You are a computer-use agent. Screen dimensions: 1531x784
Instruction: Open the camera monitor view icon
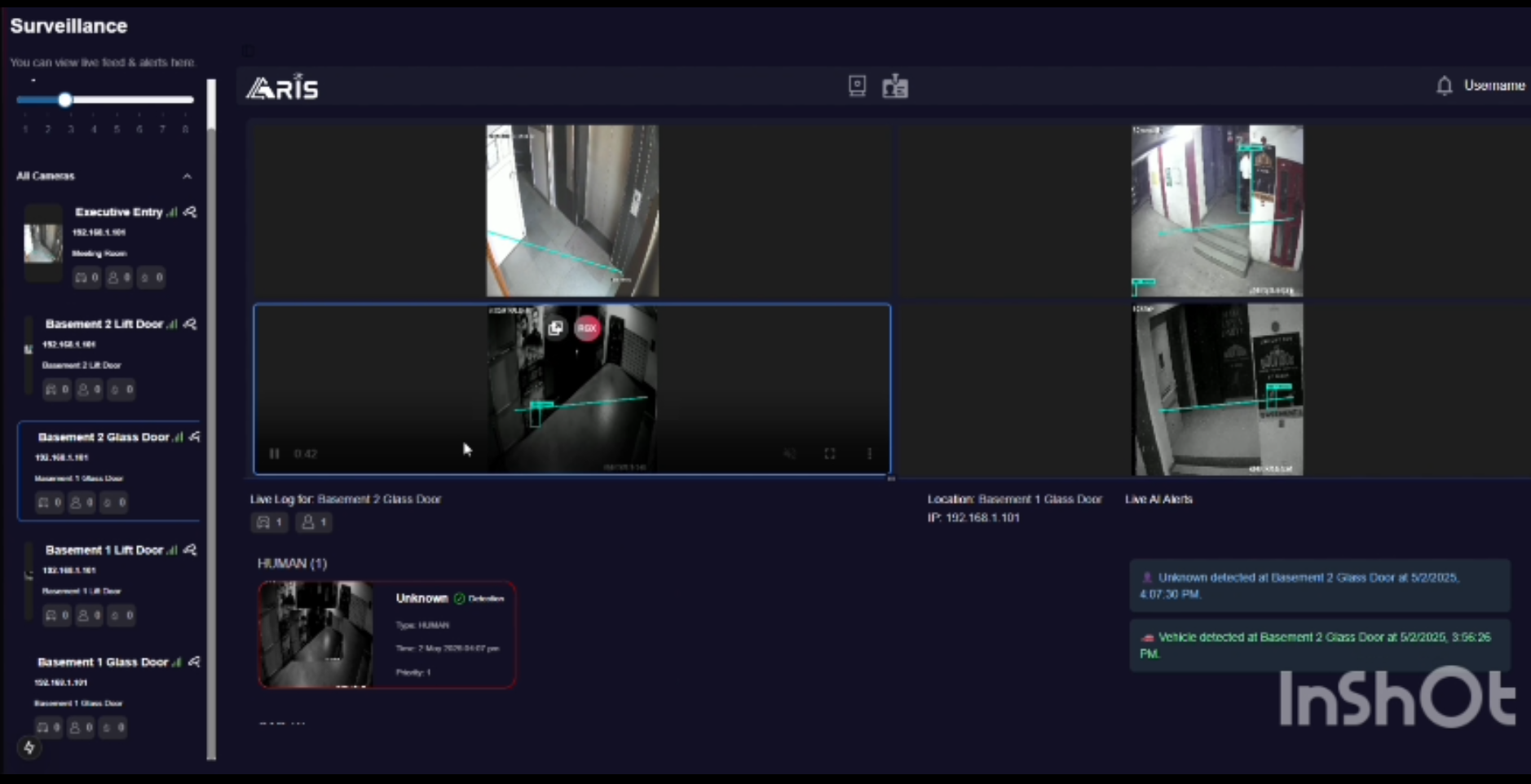click(x=856, y=86)
